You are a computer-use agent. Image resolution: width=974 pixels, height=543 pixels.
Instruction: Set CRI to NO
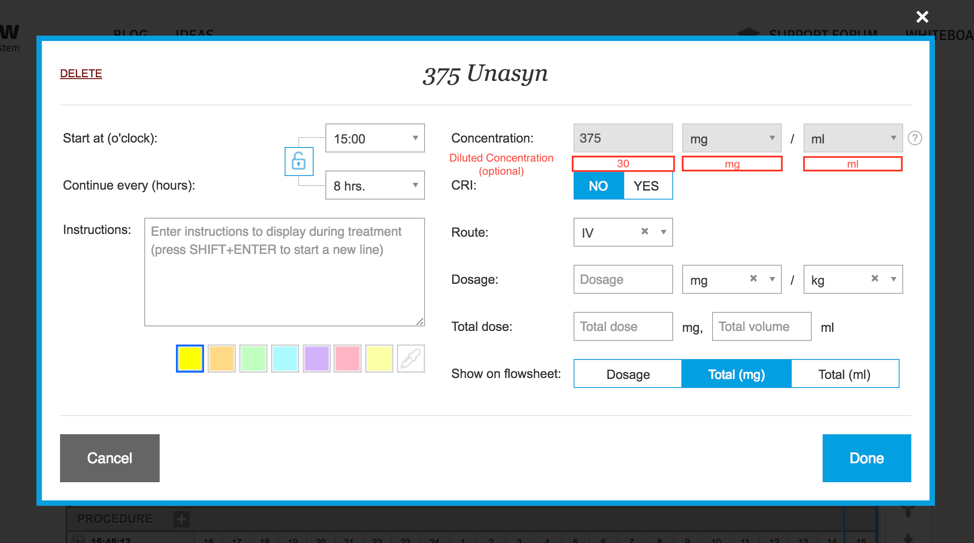598,186
